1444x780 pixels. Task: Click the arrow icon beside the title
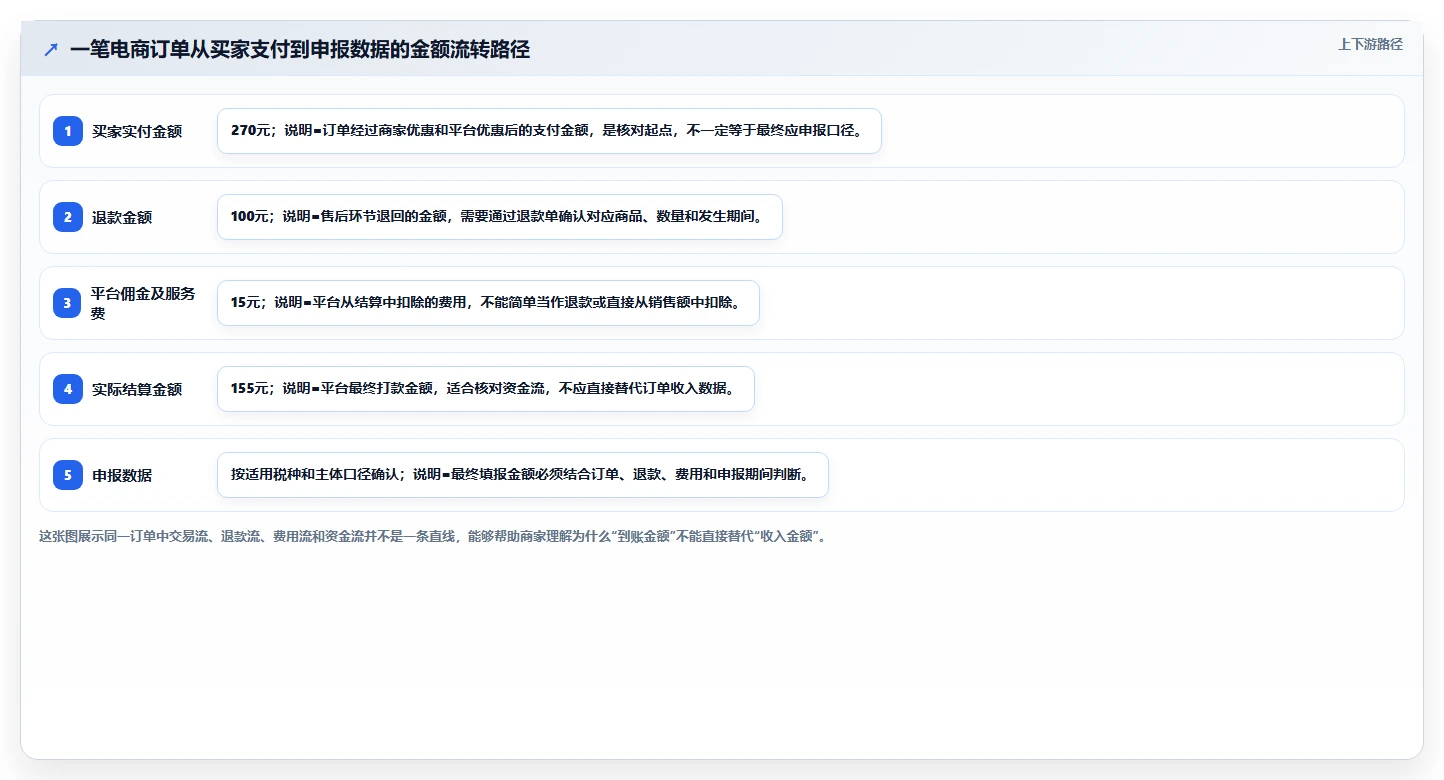[51, 49]
